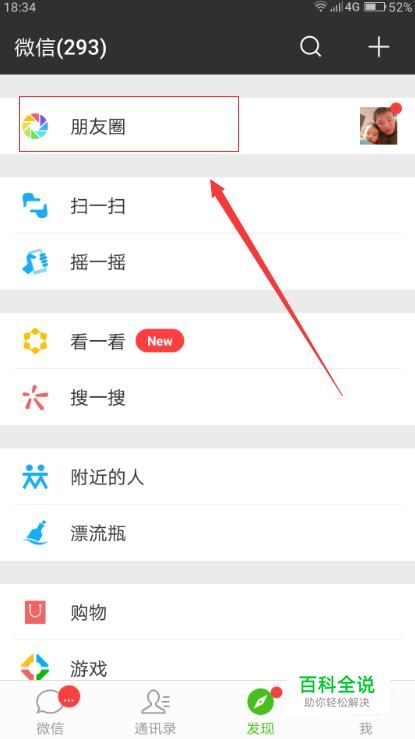Select the 发现 discover tab
The height and width of the screenshot is (739, 415).
point(260,712)
